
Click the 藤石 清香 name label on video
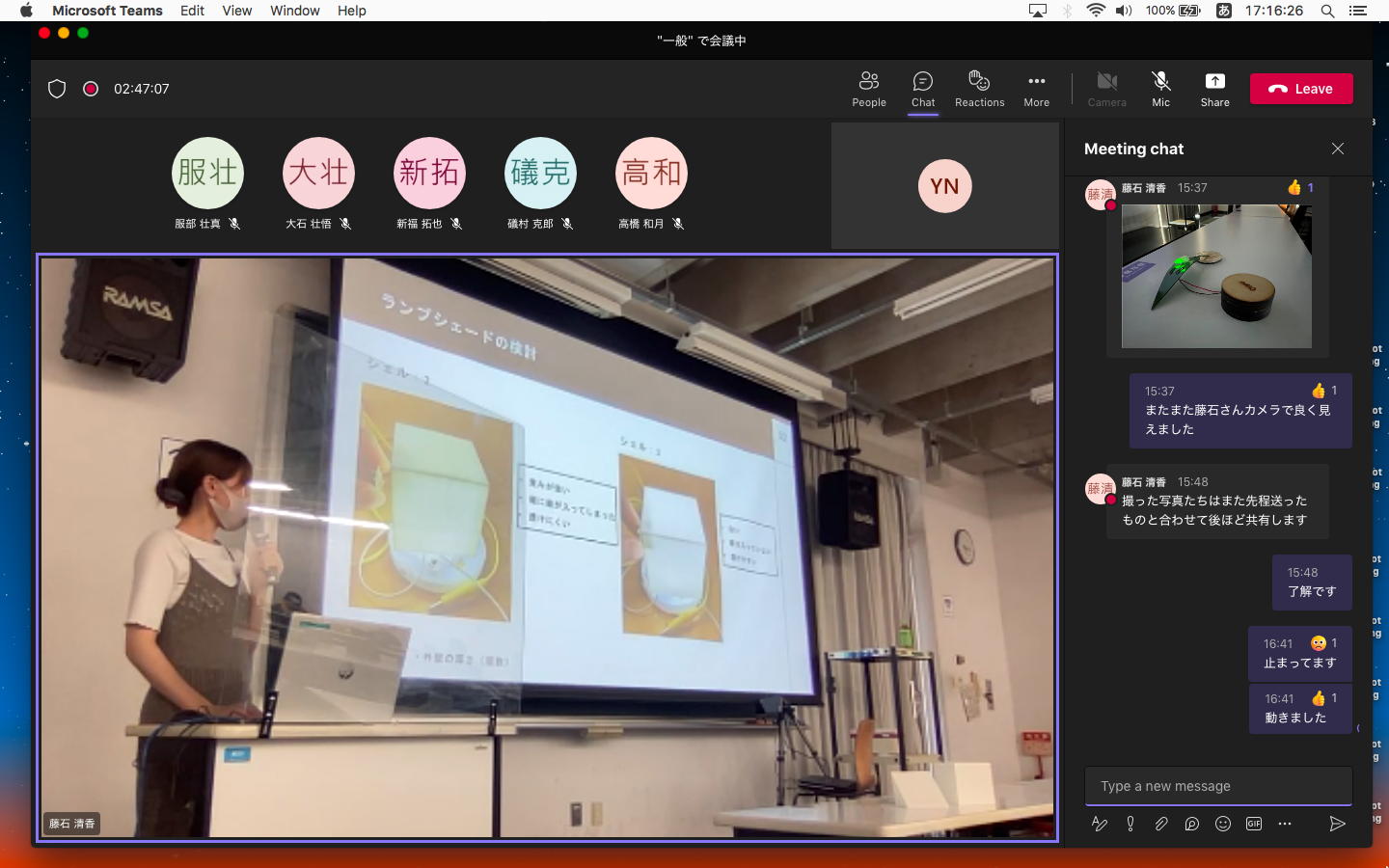pyautogui.click(x=72, y=824)
